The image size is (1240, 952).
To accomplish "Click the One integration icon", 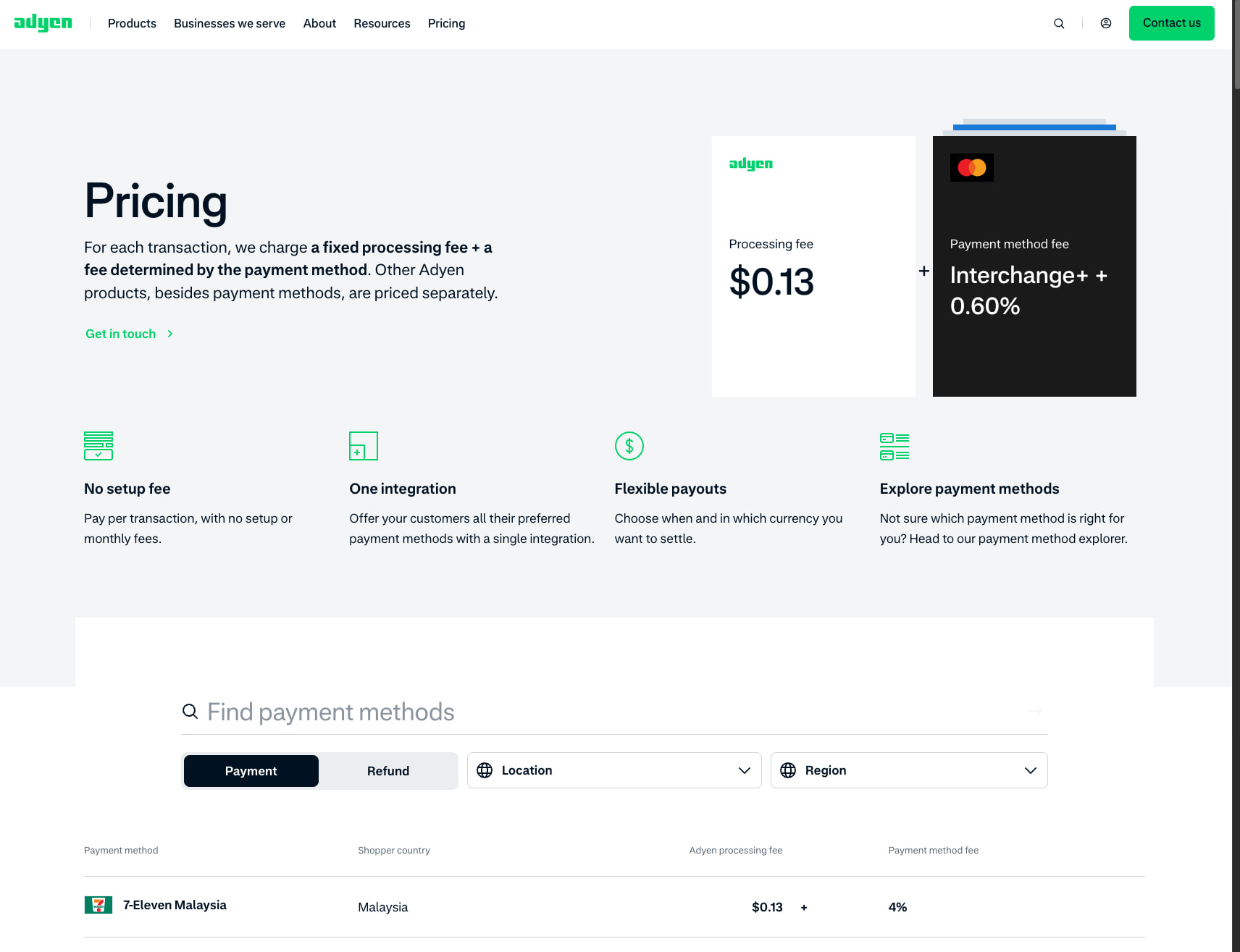I will (x=364, y=446).
